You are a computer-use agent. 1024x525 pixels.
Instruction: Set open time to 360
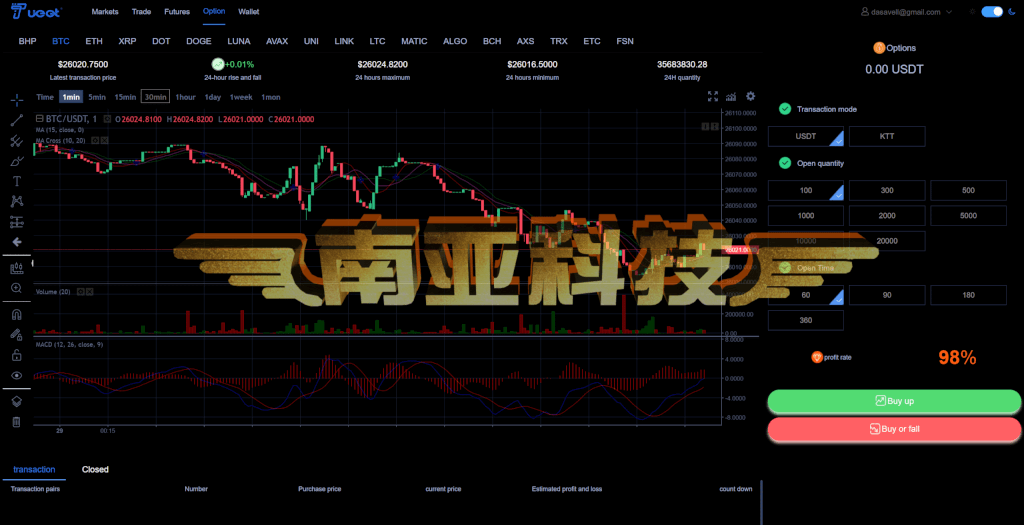coord(805,321)
